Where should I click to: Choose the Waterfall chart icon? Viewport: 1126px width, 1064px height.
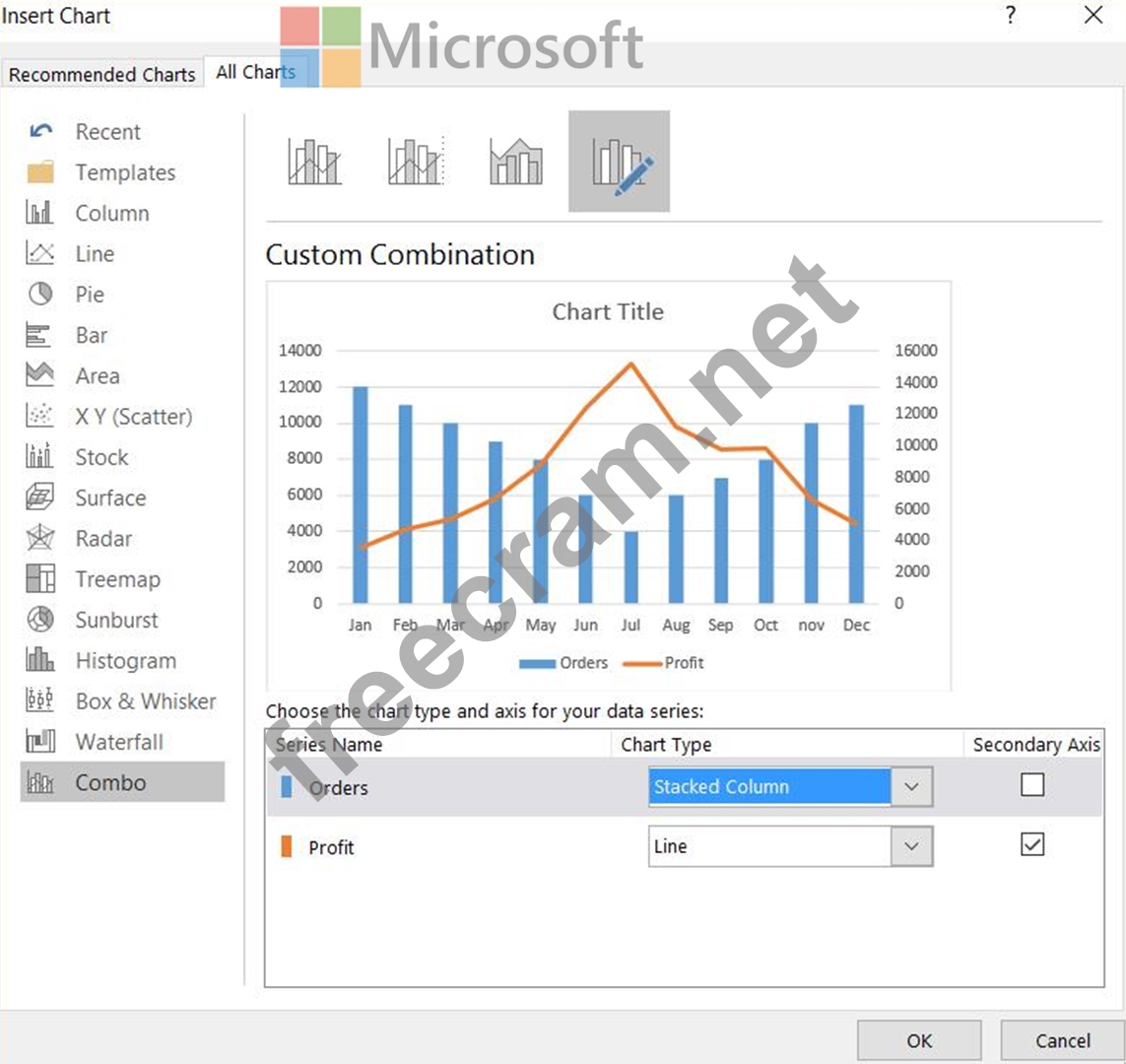click(x=40, y=740)
